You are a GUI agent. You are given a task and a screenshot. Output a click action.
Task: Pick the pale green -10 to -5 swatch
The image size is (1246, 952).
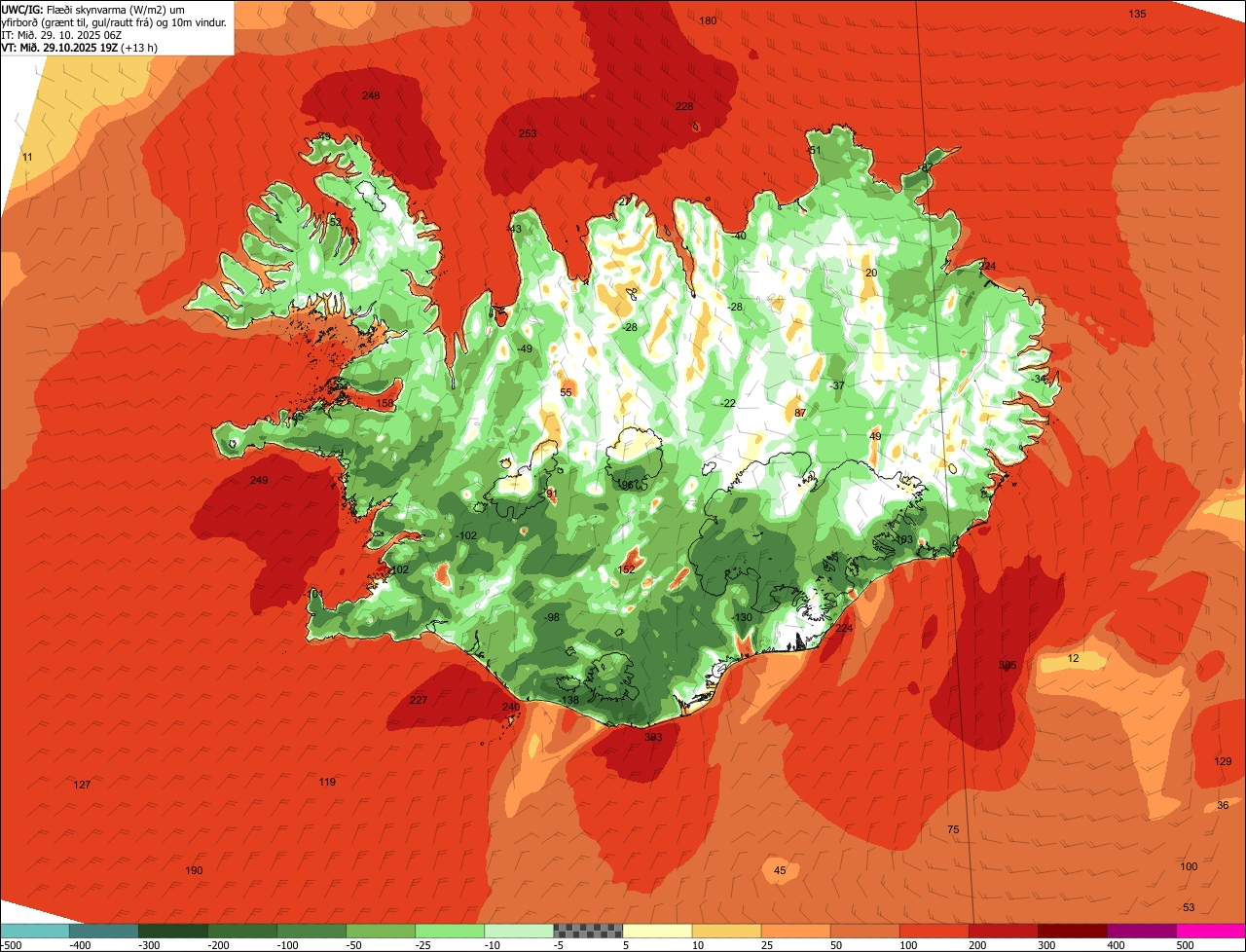point(519,931)
